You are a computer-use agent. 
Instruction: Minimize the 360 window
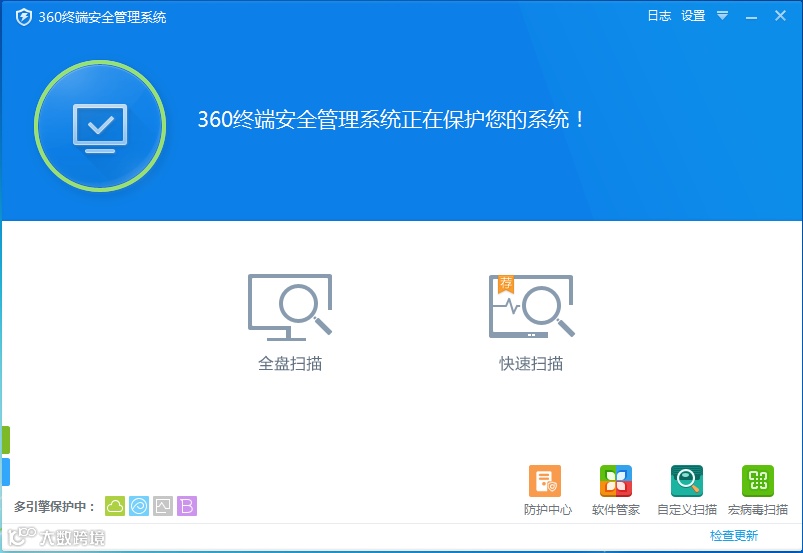pos(751,17)
